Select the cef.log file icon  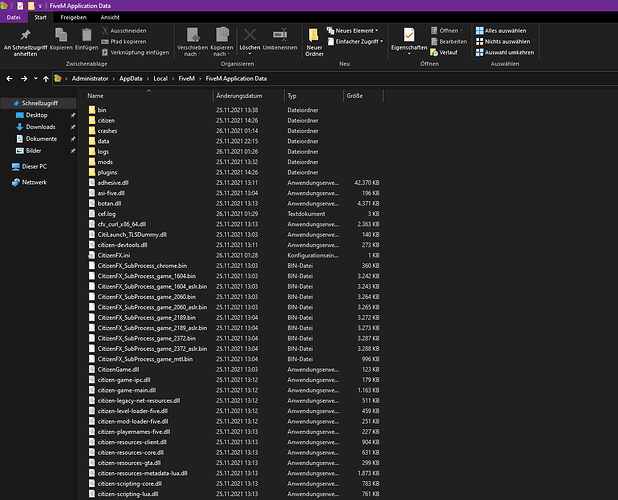pos(92,214)
